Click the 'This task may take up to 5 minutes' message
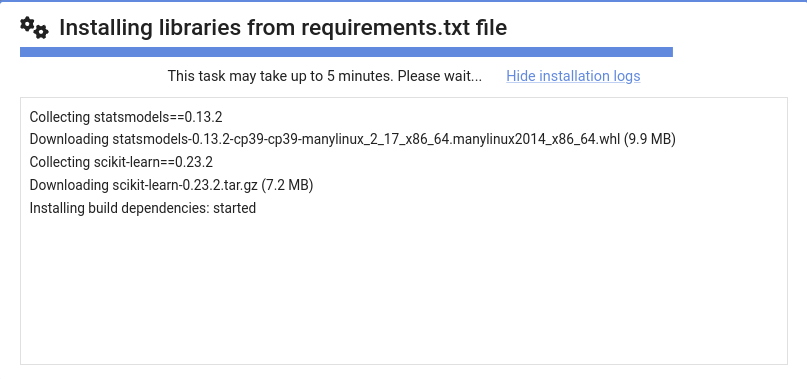 tap(325, 76)
